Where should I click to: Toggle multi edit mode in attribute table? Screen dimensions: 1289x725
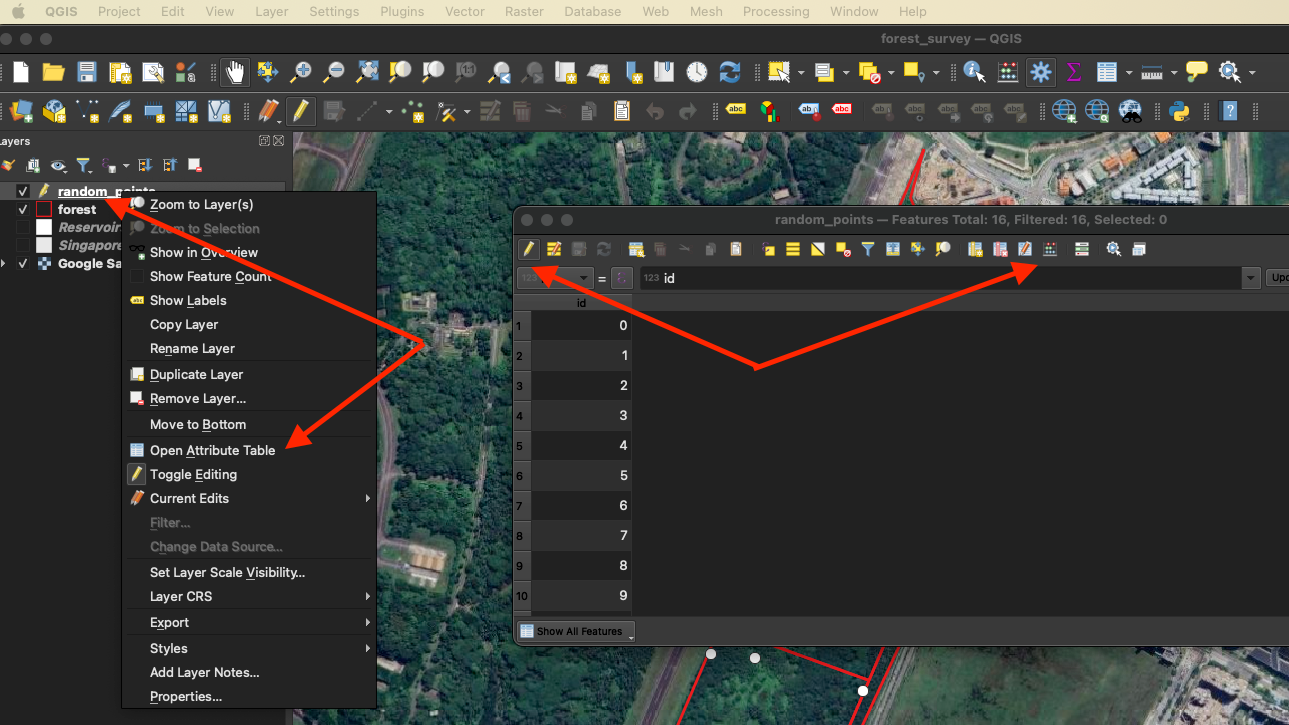coord(554,249)
